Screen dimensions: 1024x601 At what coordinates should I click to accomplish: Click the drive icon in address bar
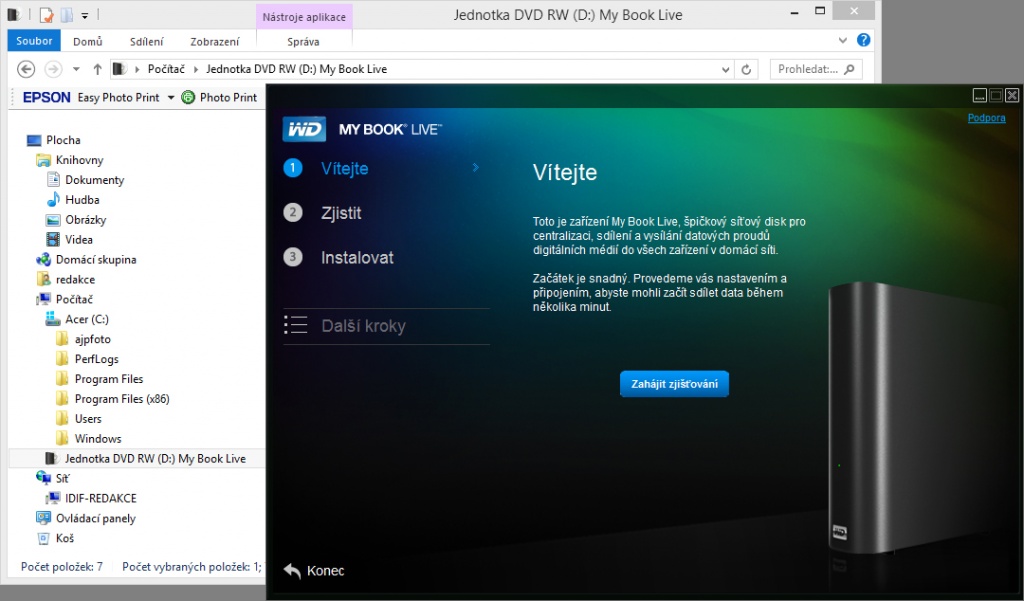point(119,69)
